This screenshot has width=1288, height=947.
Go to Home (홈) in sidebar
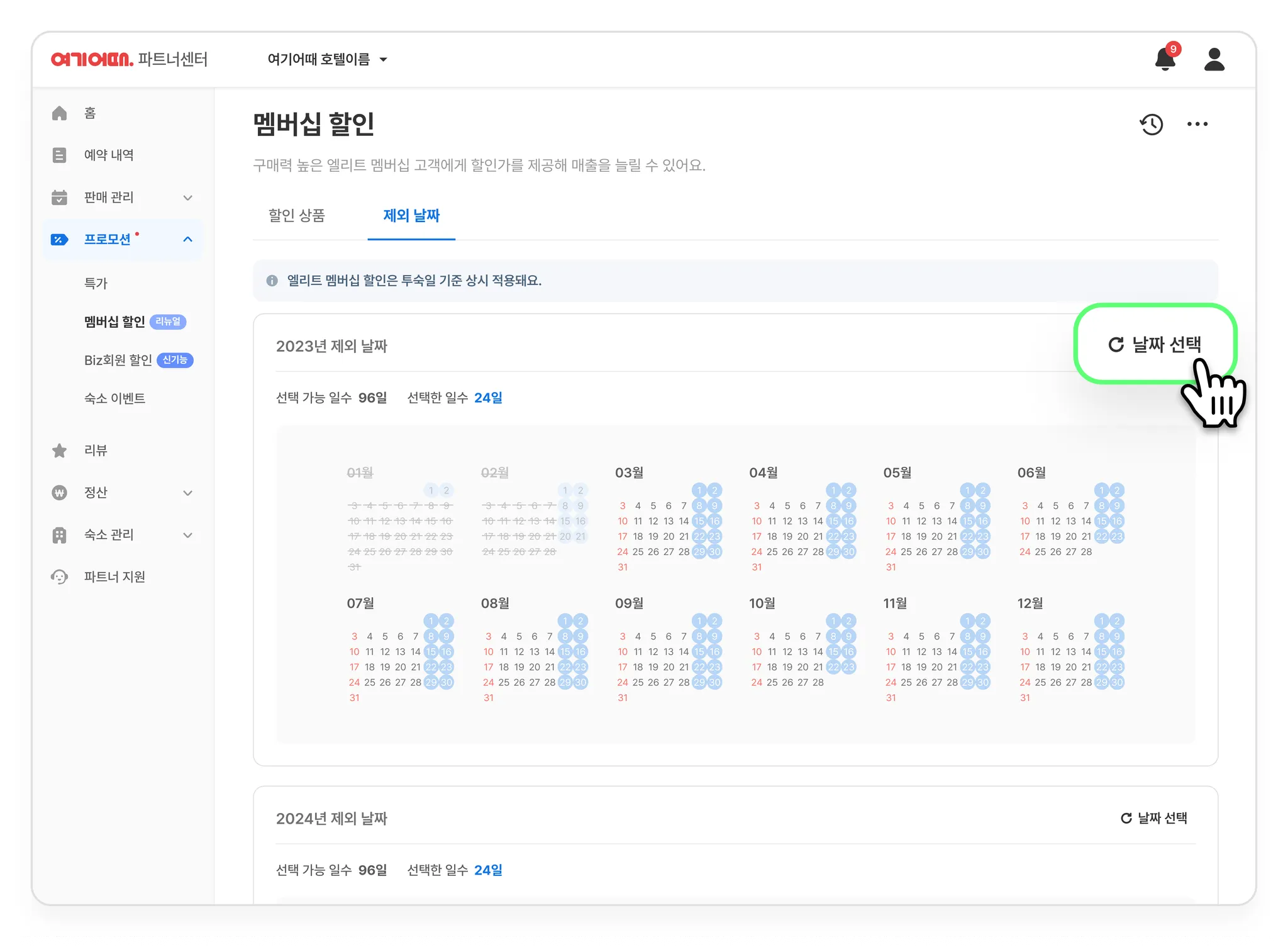(90, 113)
